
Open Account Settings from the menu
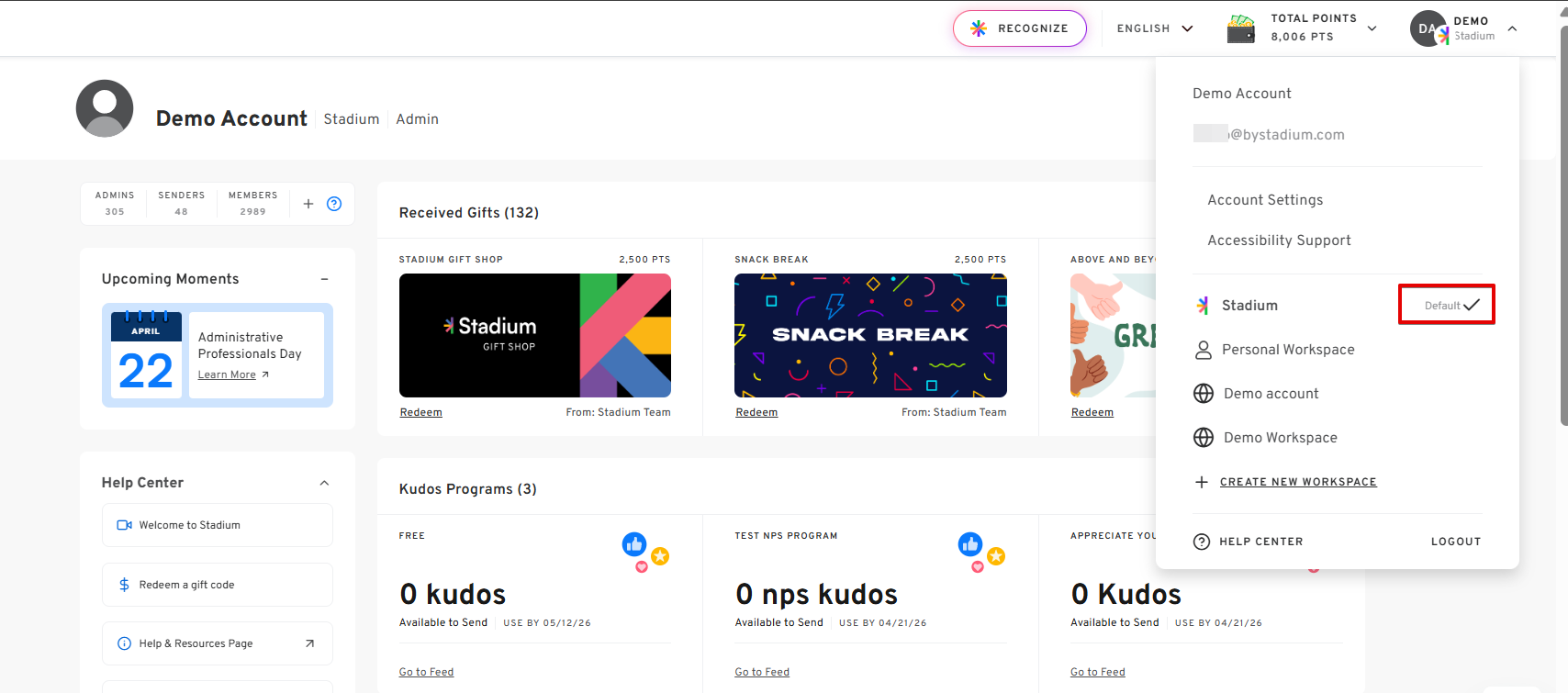coord(1265,200)
